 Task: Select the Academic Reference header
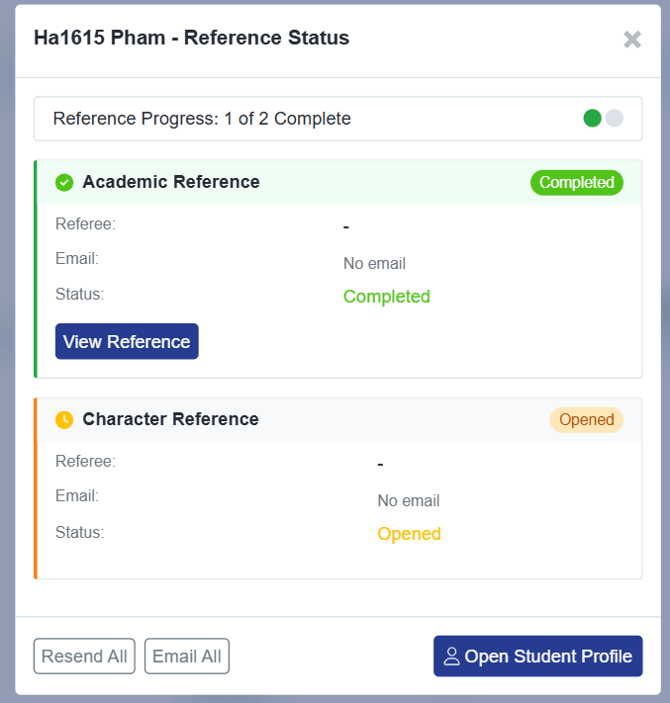pyautogui.click(x=339, y=182)
